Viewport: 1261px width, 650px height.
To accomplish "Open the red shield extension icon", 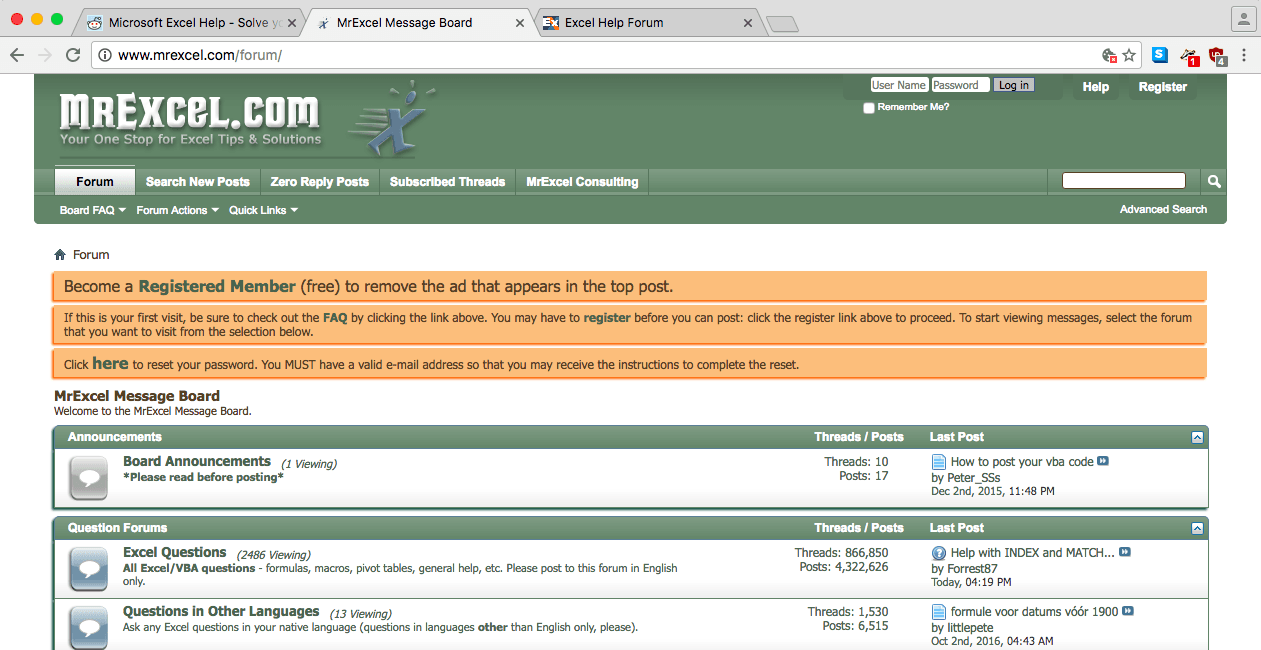I will click(x=1216, y=56).
